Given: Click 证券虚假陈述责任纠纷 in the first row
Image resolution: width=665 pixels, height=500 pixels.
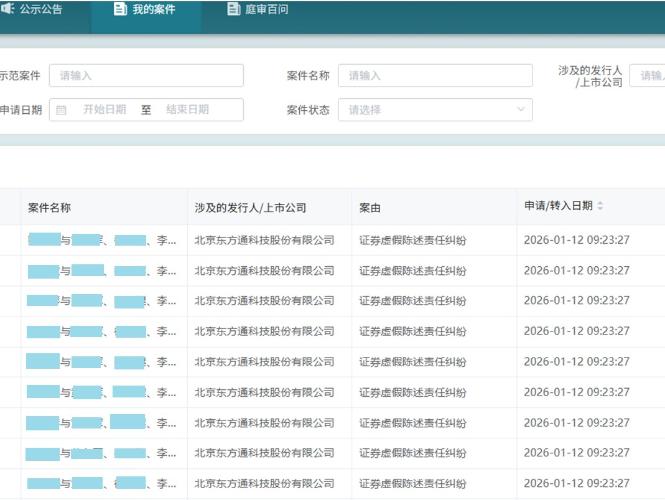Looking at the screenshot, I should 413,240.
